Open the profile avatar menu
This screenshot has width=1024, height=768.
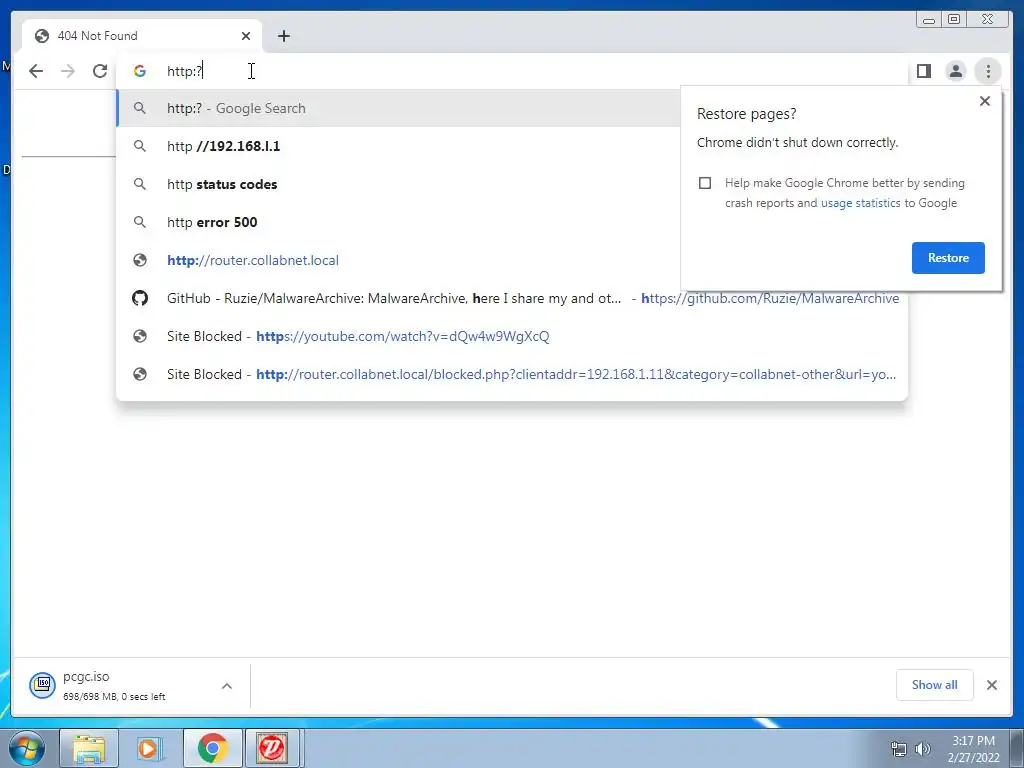coord(955,71)
